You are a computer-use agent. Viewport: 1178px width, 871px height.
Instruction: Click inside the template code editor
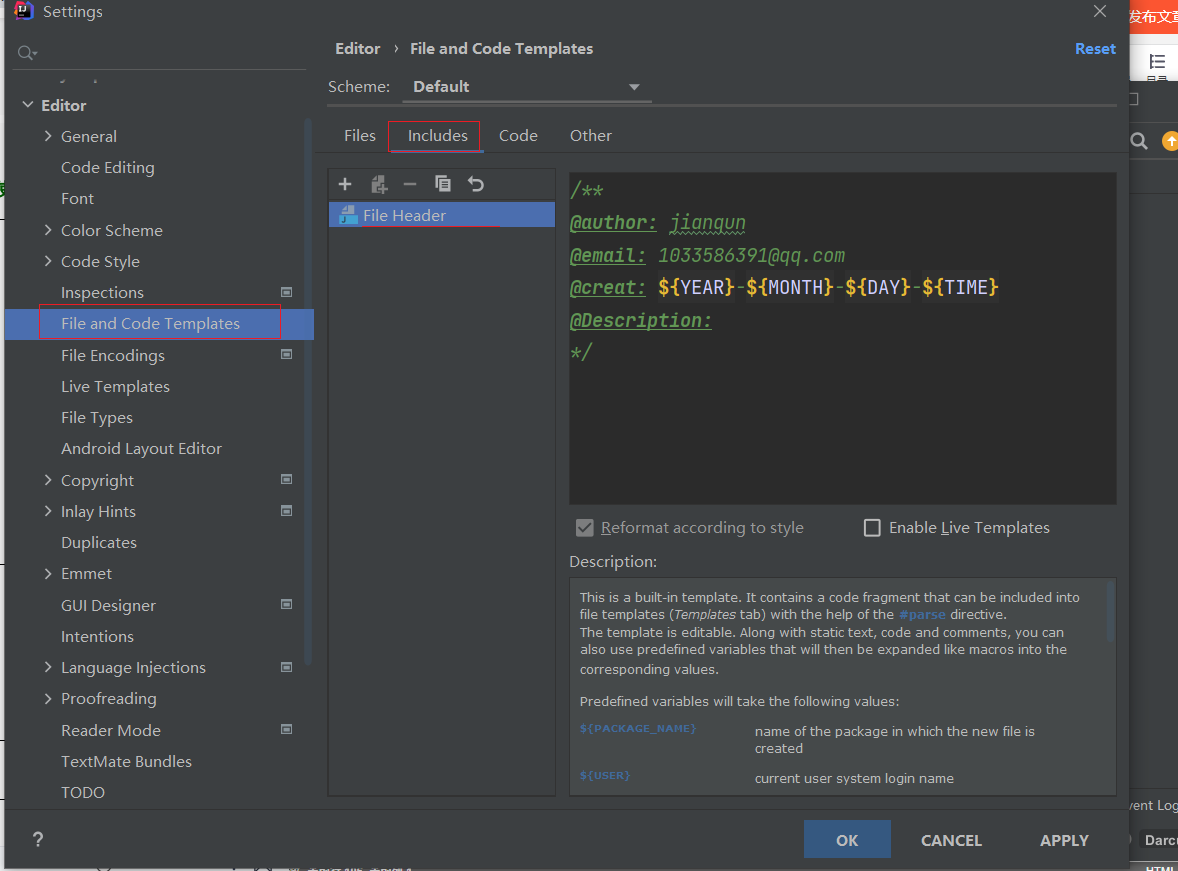(x=842, y=338)
